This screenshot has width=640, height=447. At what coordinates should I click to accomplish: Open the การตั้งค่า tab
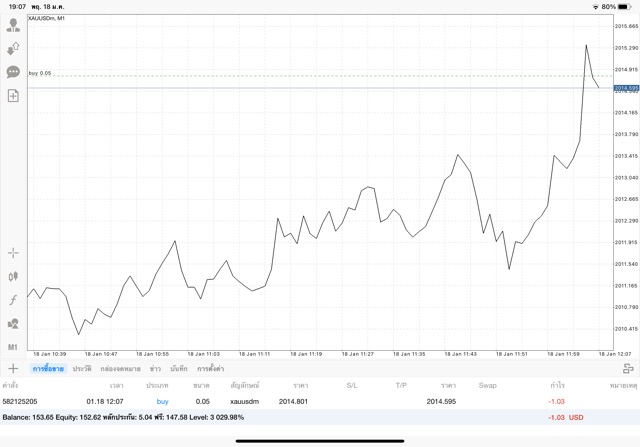click(211, 369)
